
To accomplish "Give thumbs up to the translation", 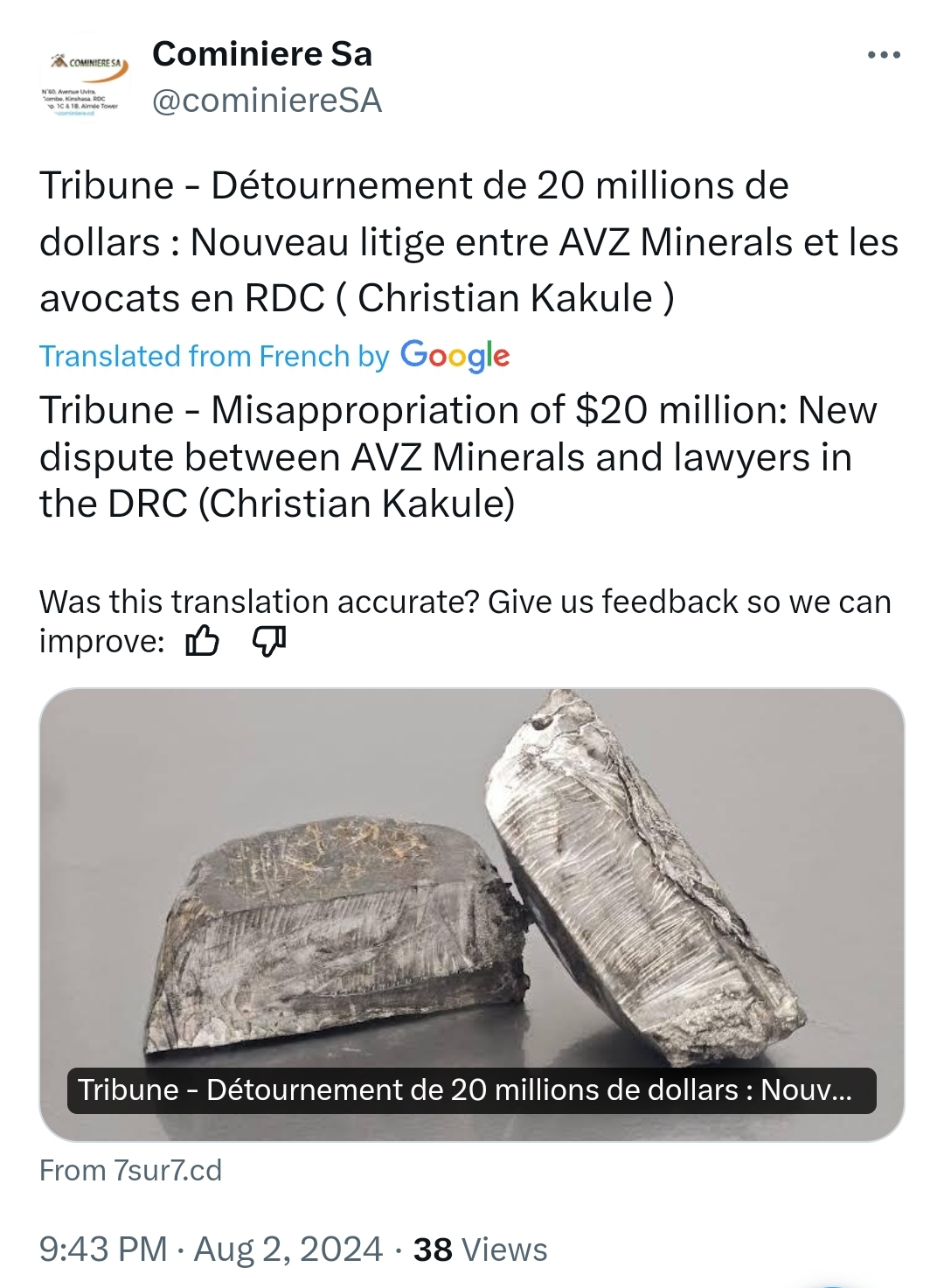I will tap(202, 642).
